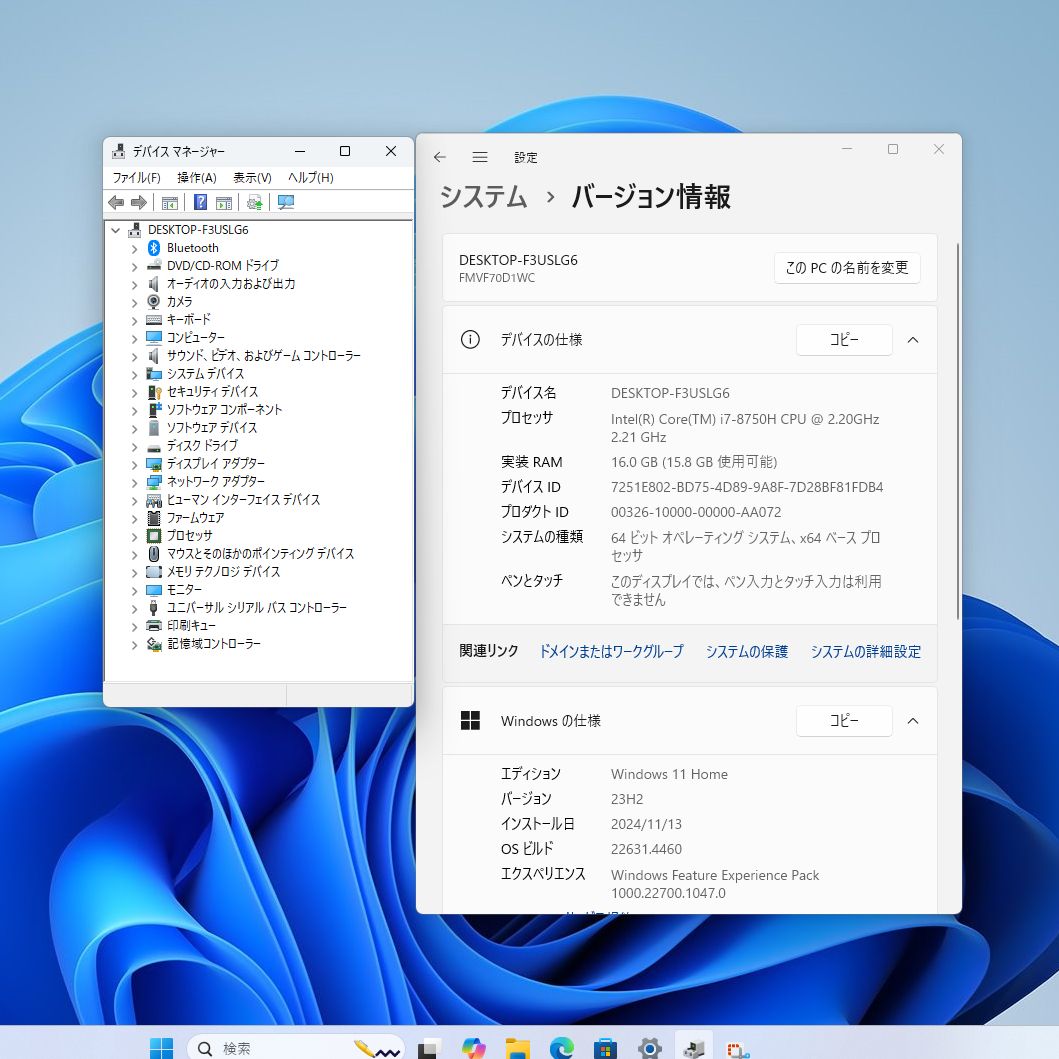
Task: Click the Forward arrow in Device Manager toolbar
Action: coord(138,202)
